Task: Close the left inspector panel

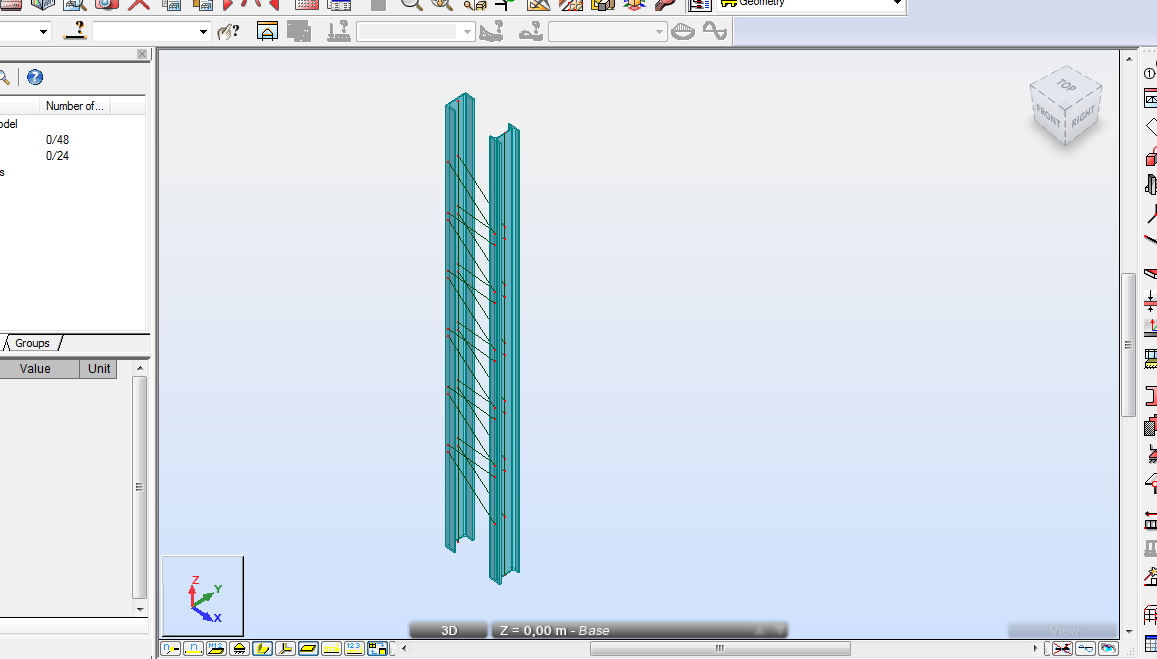Action: pyautogui.click(x=142, y=54)
